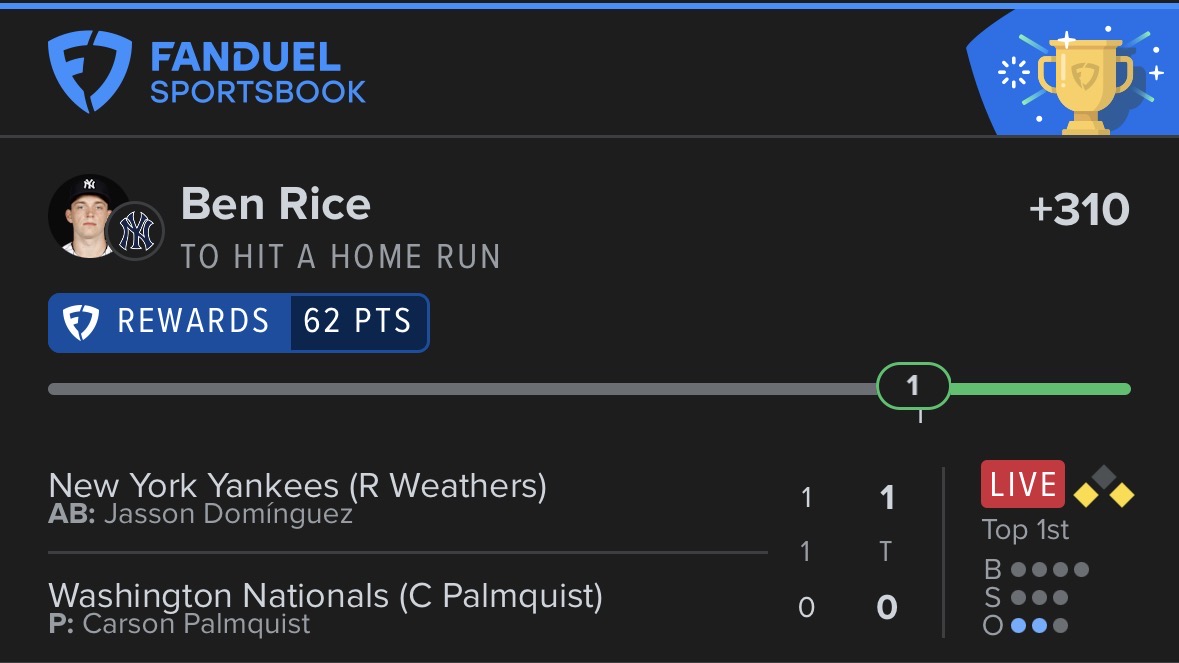Select the +310 odds value
The height and width of the screenshot is (663, 1179).
click(x=1079, y=210)
